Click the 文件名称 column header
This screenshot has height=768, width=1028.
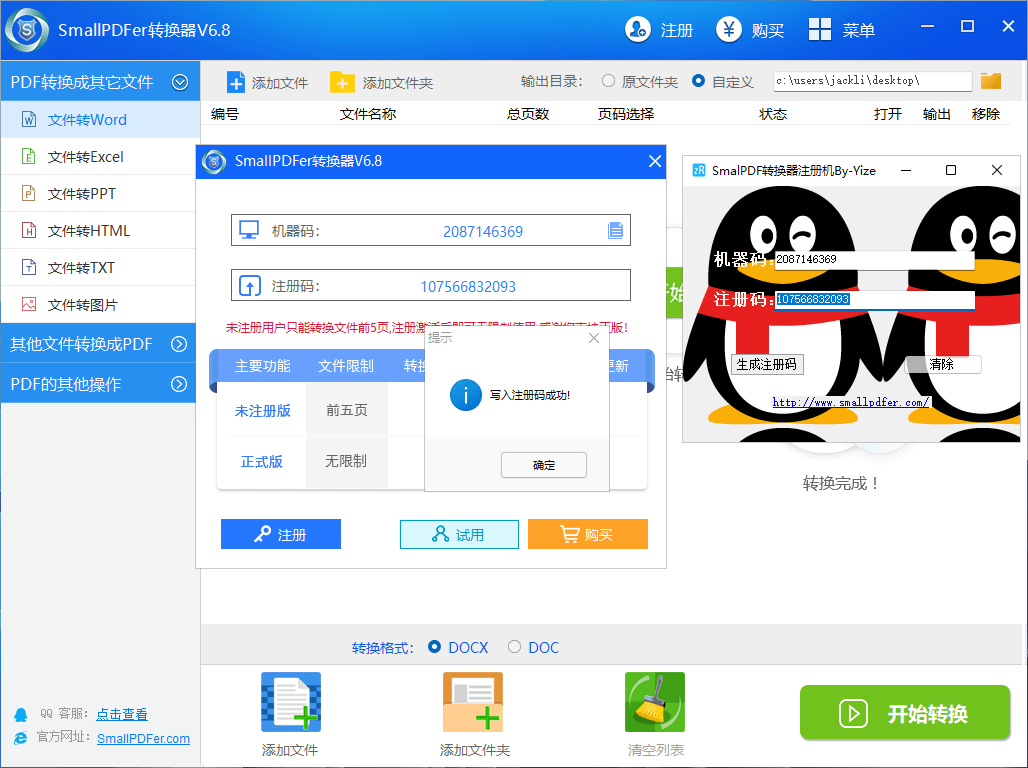click(x=368, y=113)
